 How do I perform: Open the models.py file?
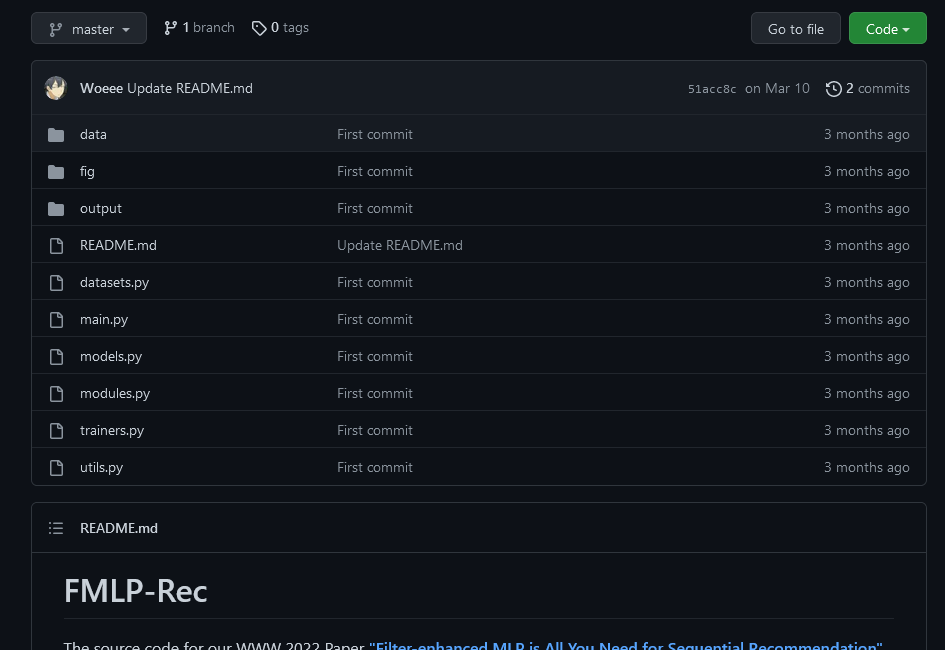point(111,357)
